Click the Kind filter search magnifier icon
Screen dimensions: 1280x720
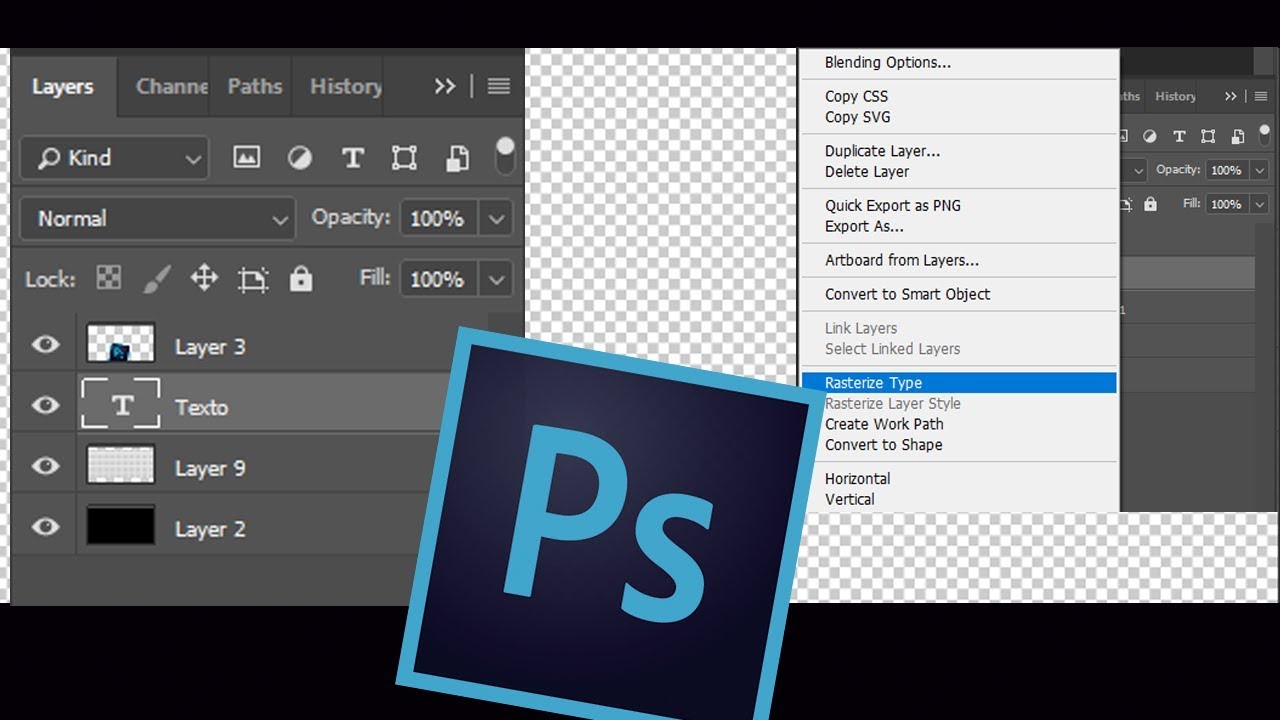click(x=48, y=158)
